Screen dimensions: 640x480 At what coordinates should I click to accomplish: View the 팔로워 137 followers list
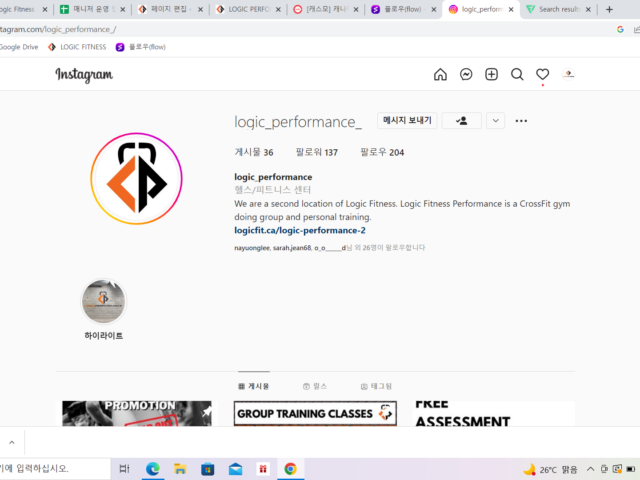(x=317, y=153)
